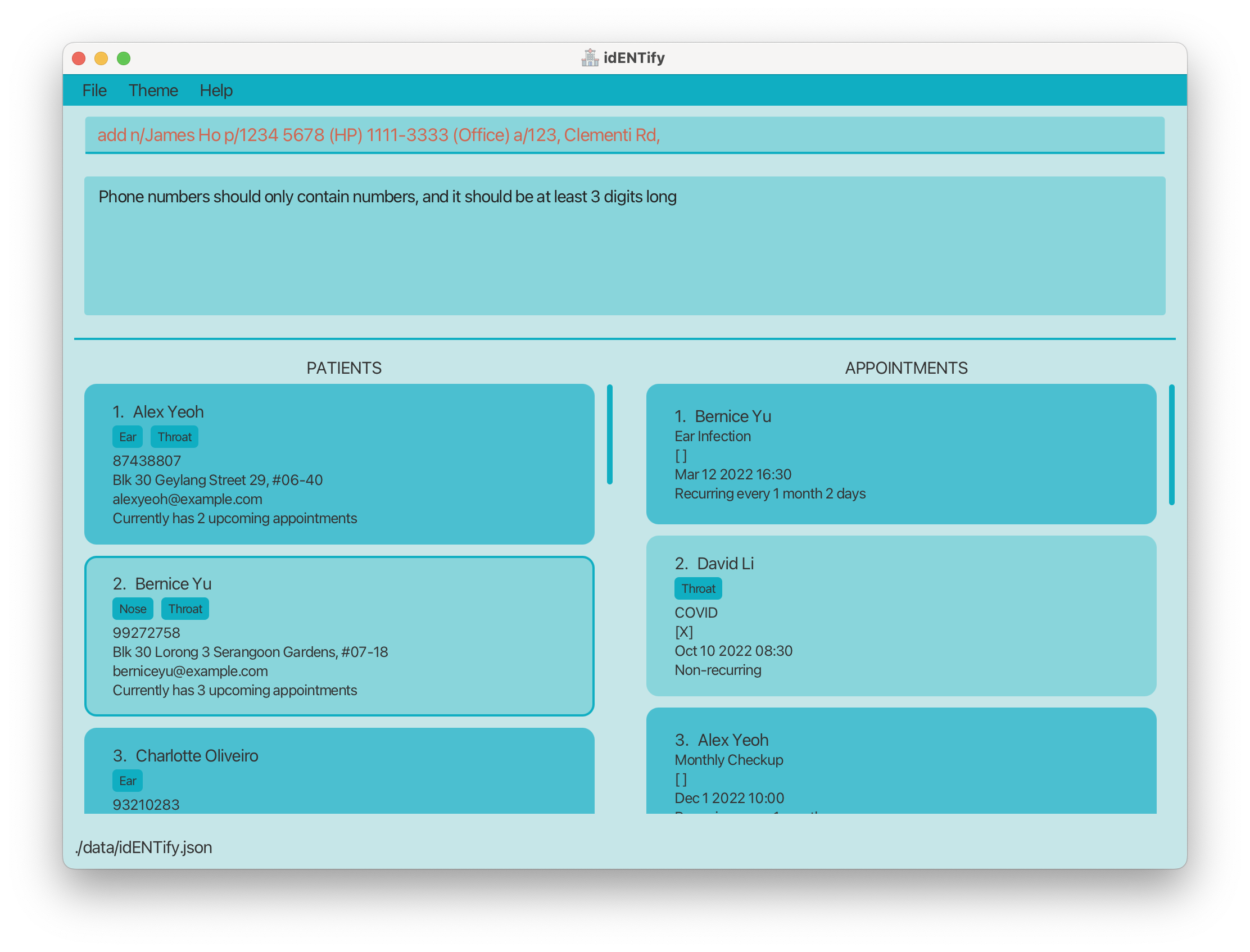Open the Help menu
This screenshot has height=952, width=1250.
[x=216, y=90]
